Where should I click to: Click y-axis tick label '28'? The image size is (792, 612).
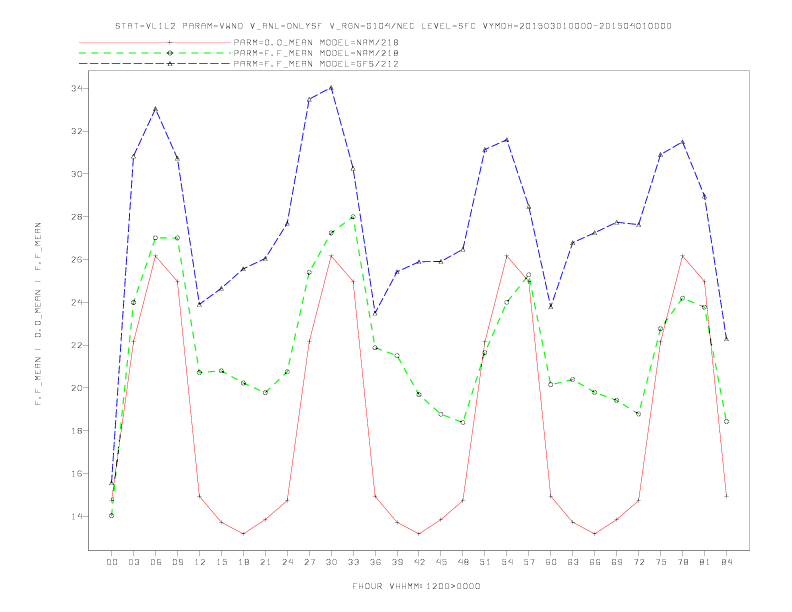[77, 217]
